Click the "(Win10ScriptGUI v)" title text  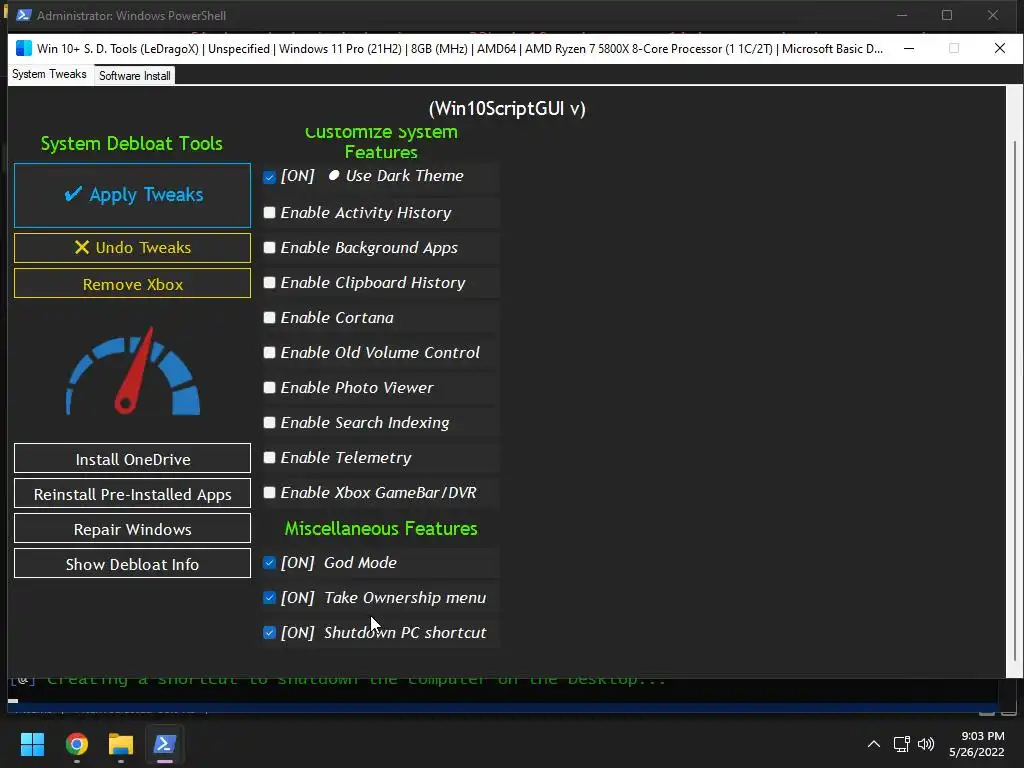click(x=507, y=108)
